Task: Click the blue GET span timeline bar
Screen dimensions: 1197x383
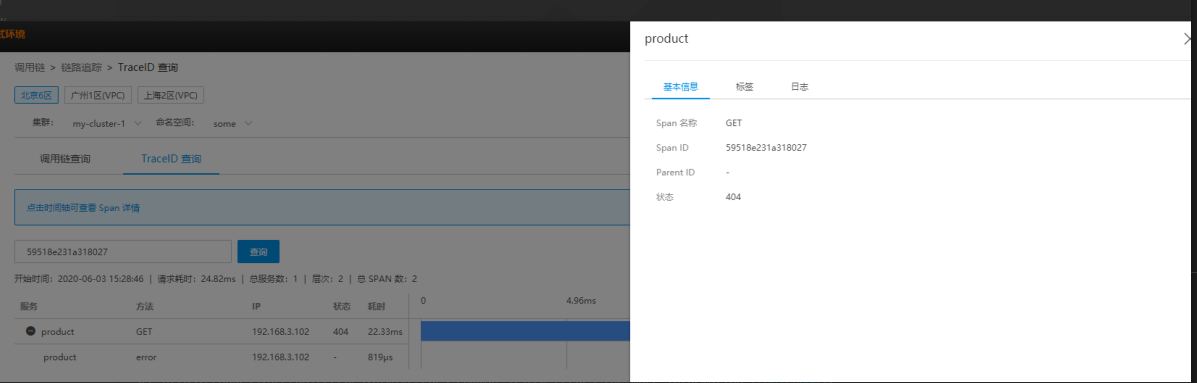Action: (x=525, y=331)
